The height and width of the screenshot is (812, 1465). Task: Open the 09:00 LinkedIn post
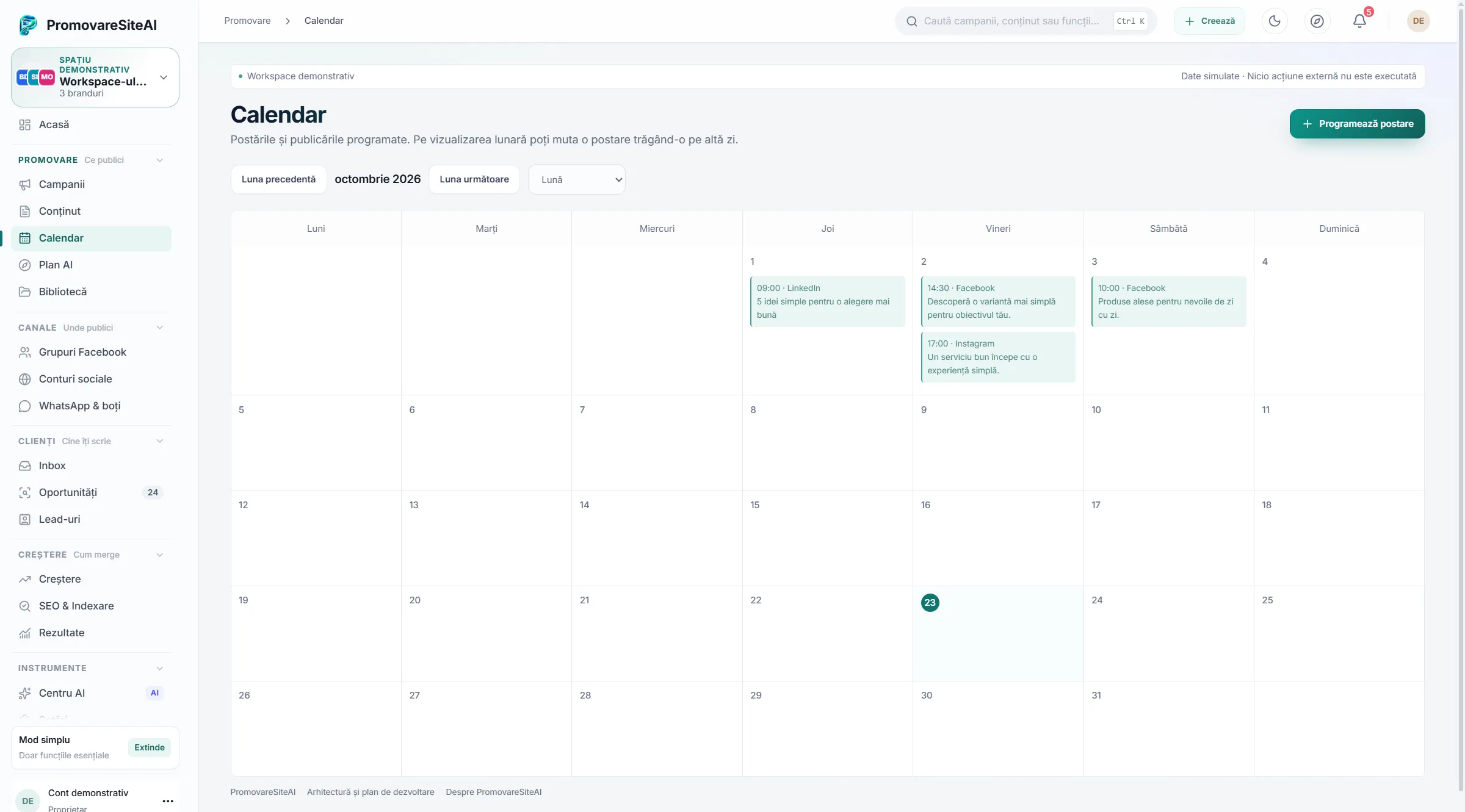pos(827,301)
